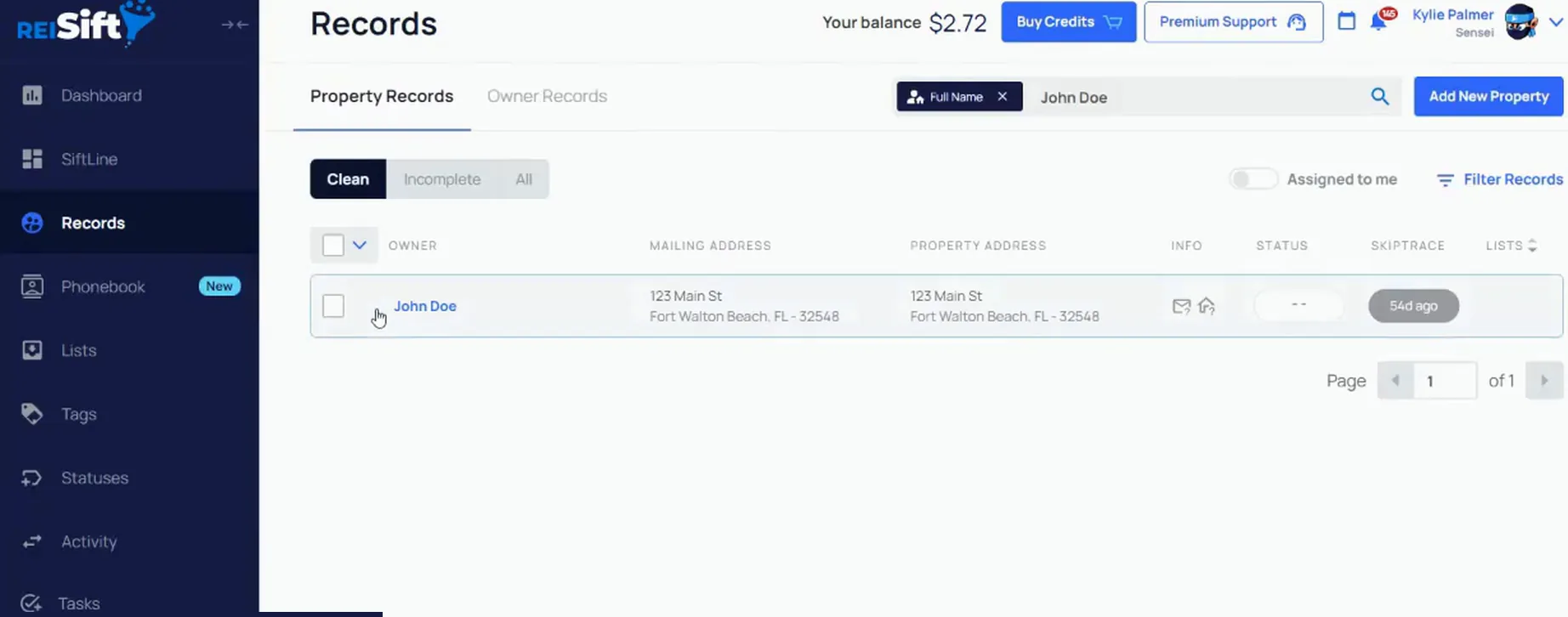Image resolution: width=1568 pixels, height=617 pixels.
Task: Click the page number input field
Action: [x=1445, y=381]
